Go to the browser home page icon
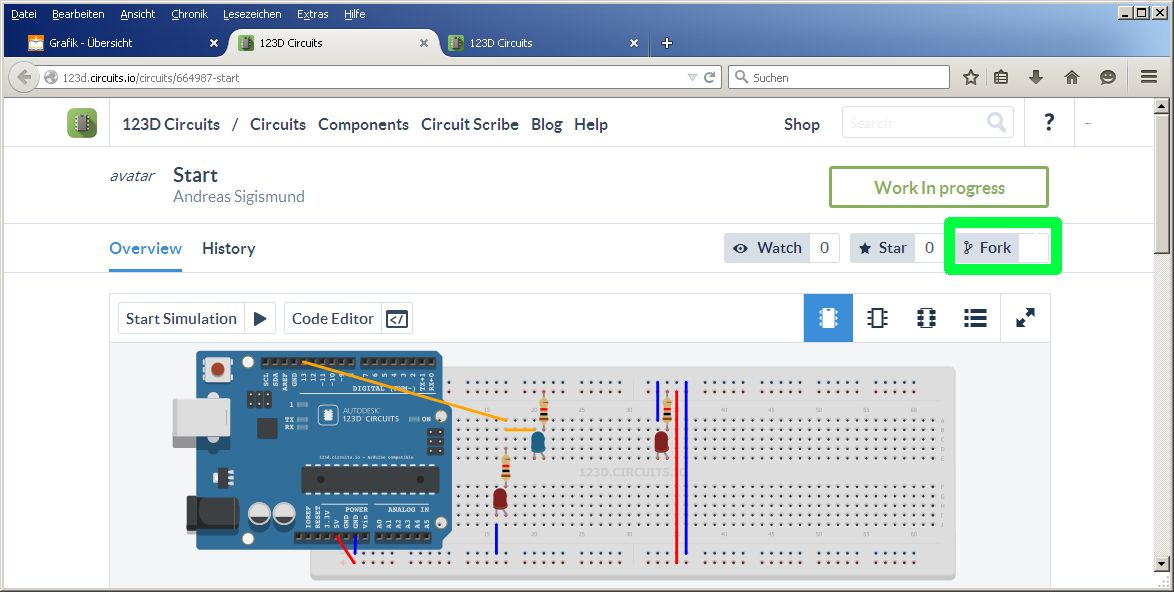The height and width of the screenshot is (592, 1174). (x=1072, y=77)
